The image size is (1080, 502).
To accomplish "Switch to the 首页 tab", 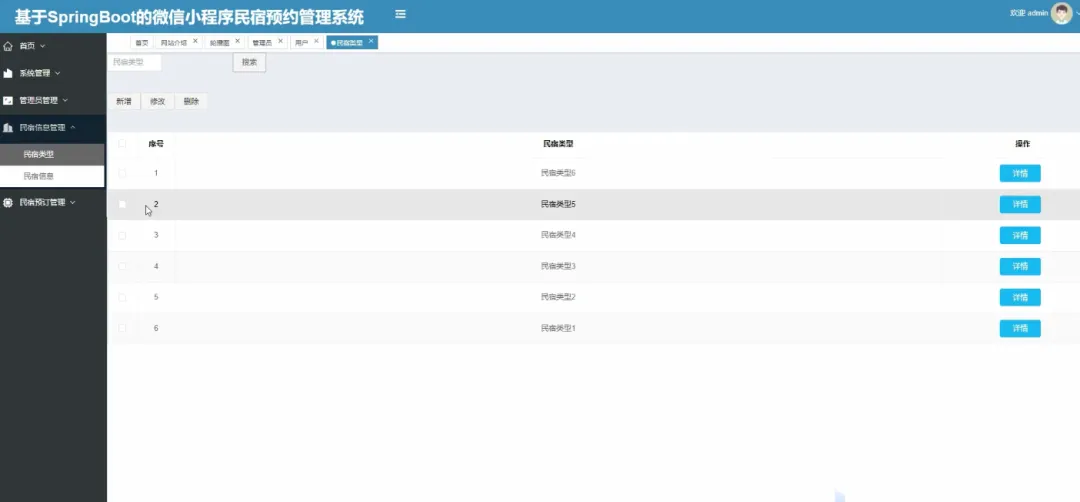I will tap(141, 43).
